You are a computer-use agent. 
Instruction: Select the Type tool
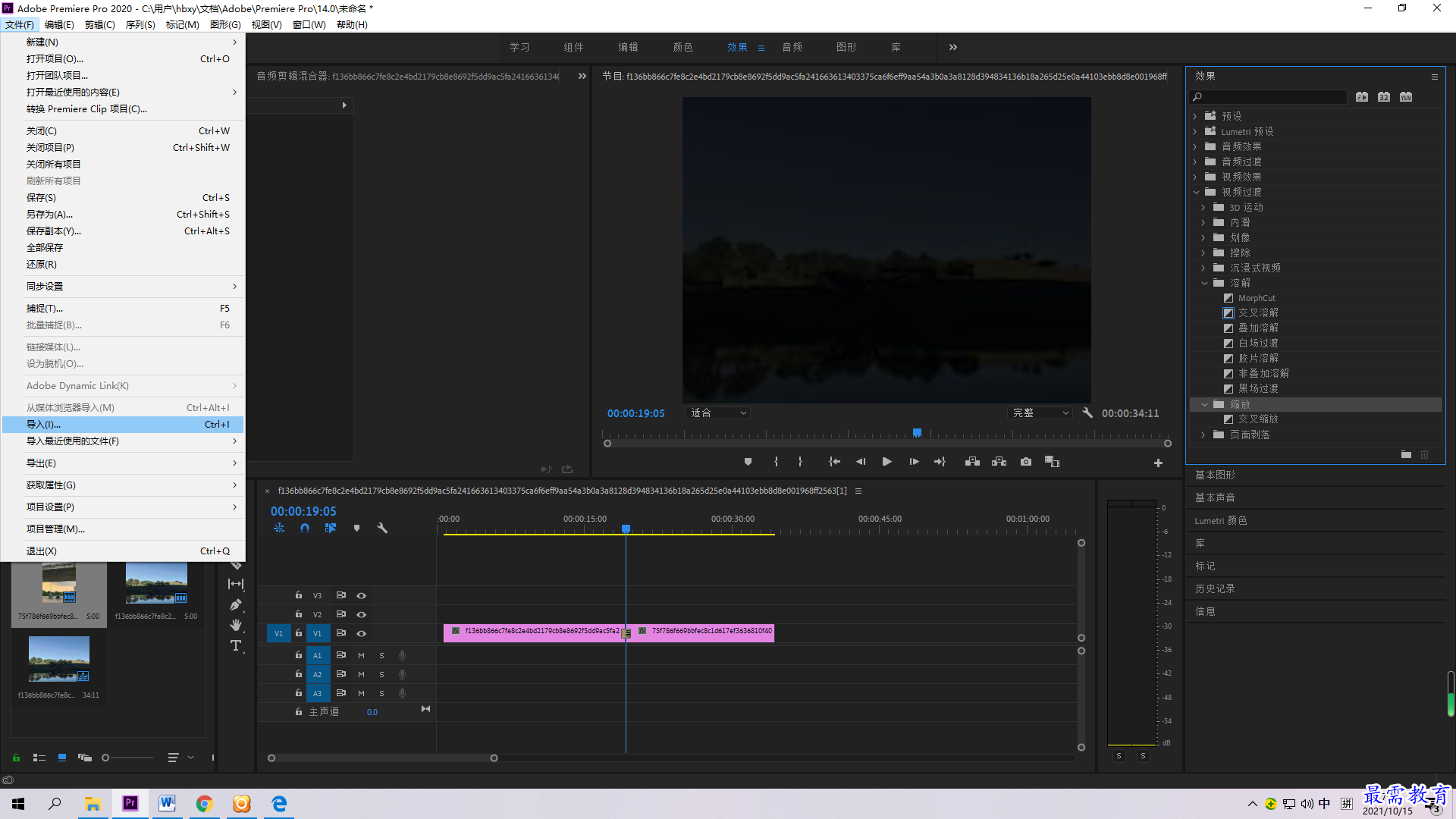click(236, 646)
